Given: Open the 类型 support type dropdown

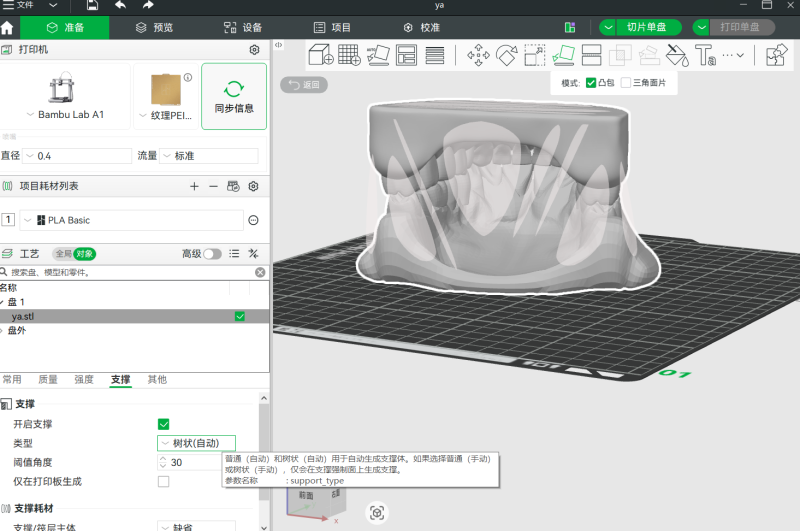Looking at the screenshot, I should (x=197, y=443).
